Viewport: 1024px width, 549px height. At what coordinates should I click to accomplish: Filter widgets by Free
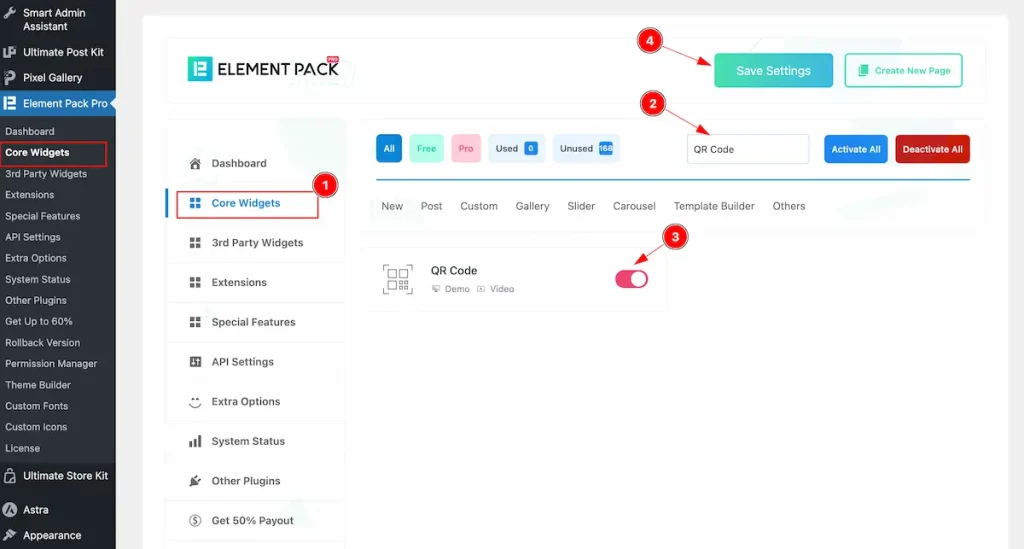pos(426,149)
